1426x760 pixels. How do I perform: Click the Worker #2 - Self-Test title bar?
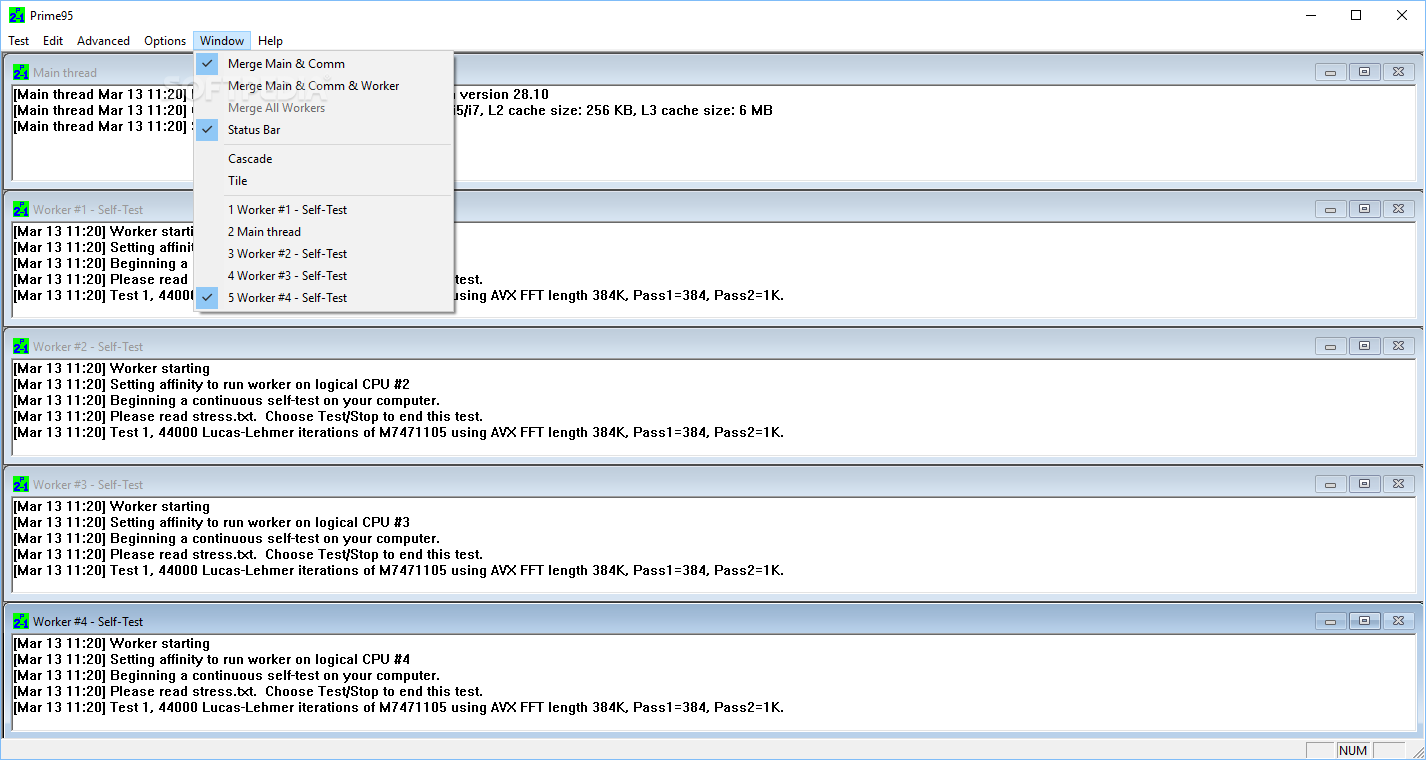tap(712, 346)
